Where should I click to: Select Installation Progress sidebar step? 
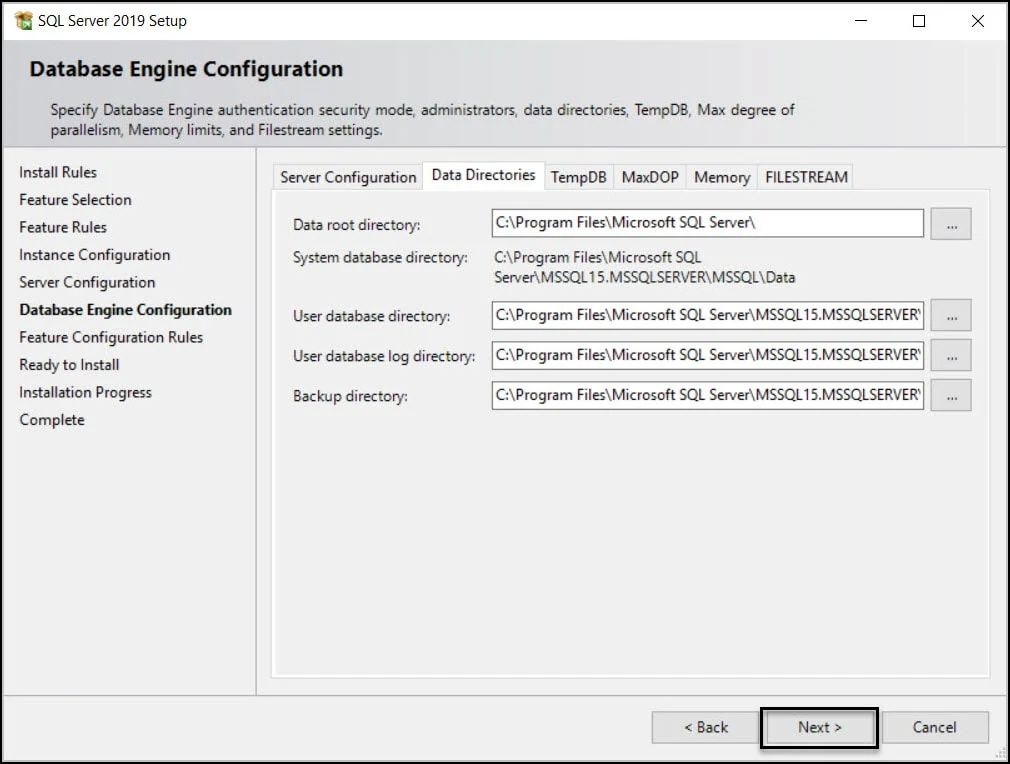pyautogui.click(x=86, y=392)
